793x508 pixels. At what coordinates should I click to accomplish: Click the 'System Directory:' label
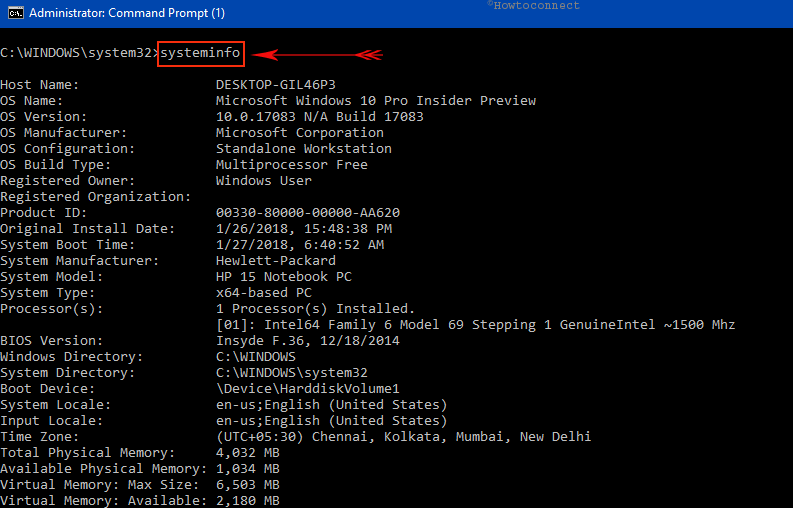pyautogui.click(x=68, y=373)
